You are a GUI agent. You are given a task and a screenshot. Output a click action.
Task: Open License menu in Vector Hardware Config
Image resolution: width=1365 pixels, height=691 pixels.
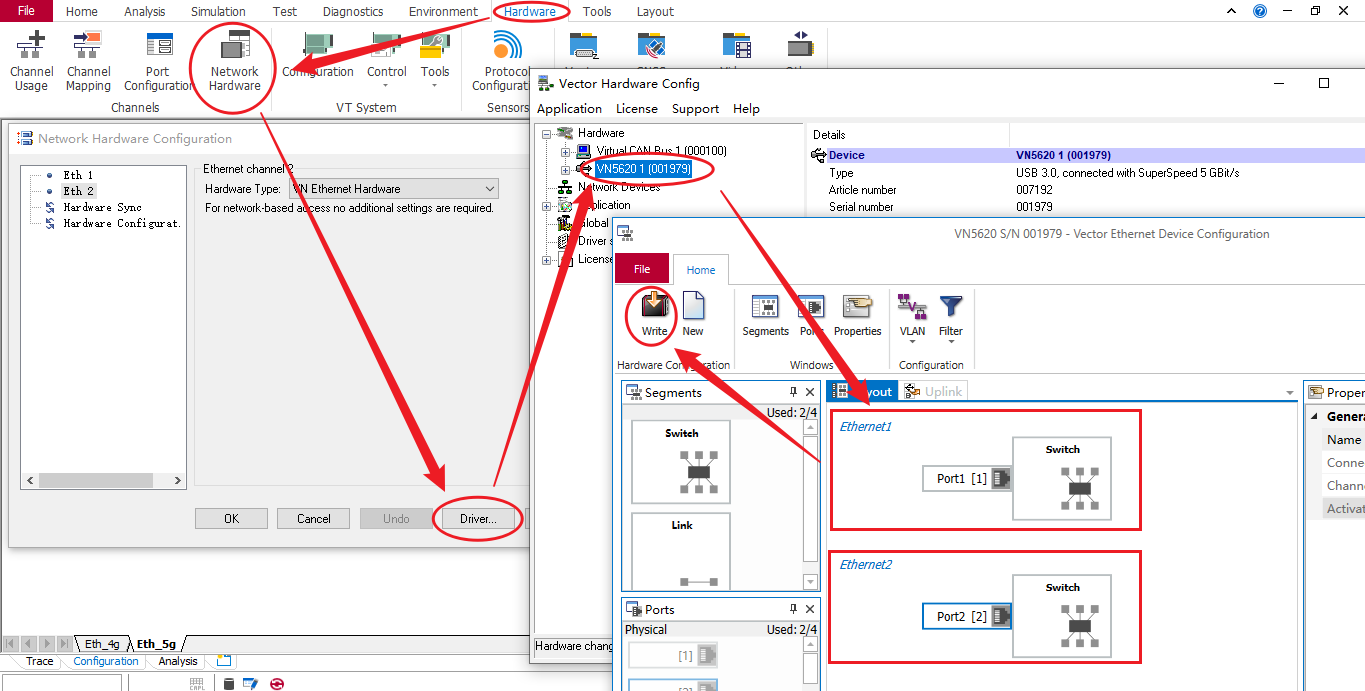tap(637, 108)
